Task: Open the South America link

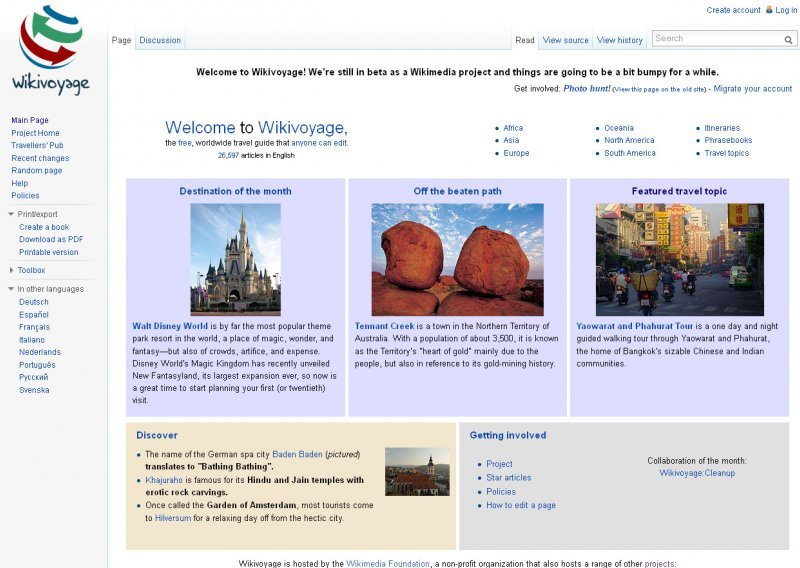Action: point(630,153)
